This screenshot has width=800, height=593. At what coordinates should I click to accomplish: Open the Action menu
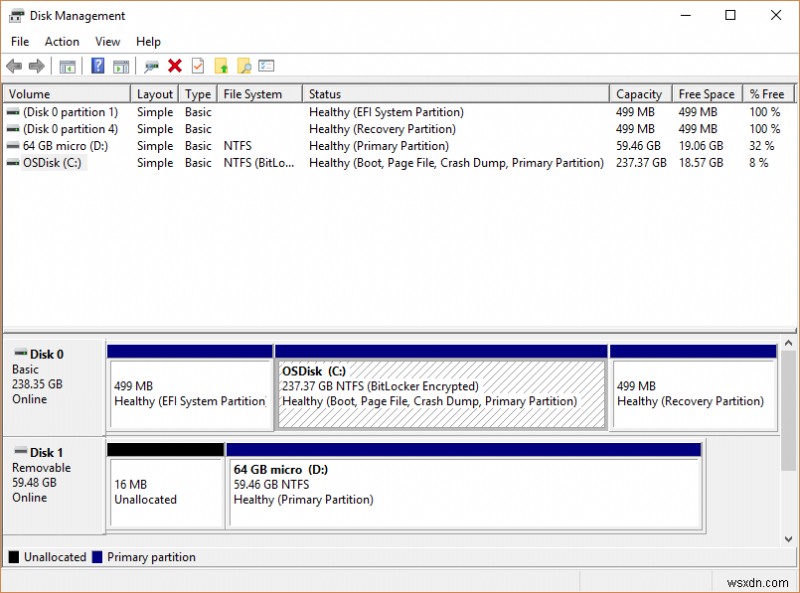coord(62,42)
